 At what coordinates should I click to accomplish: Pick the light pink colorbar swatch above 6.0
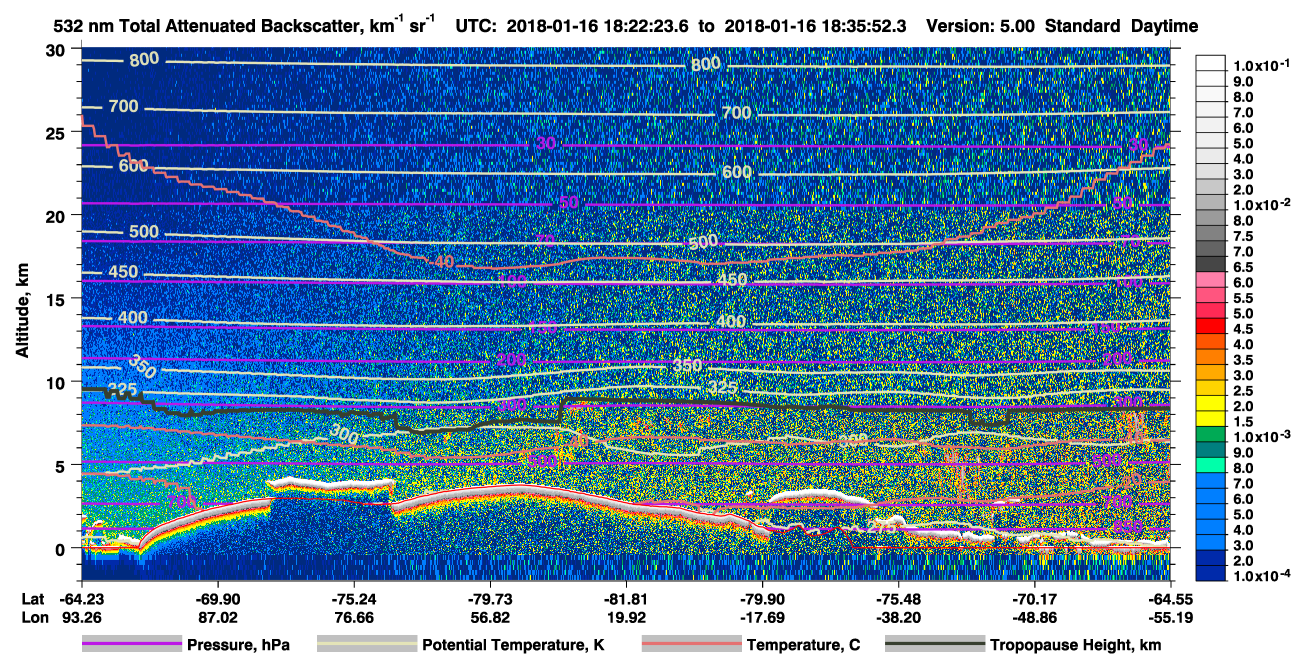click(1210, 278)
